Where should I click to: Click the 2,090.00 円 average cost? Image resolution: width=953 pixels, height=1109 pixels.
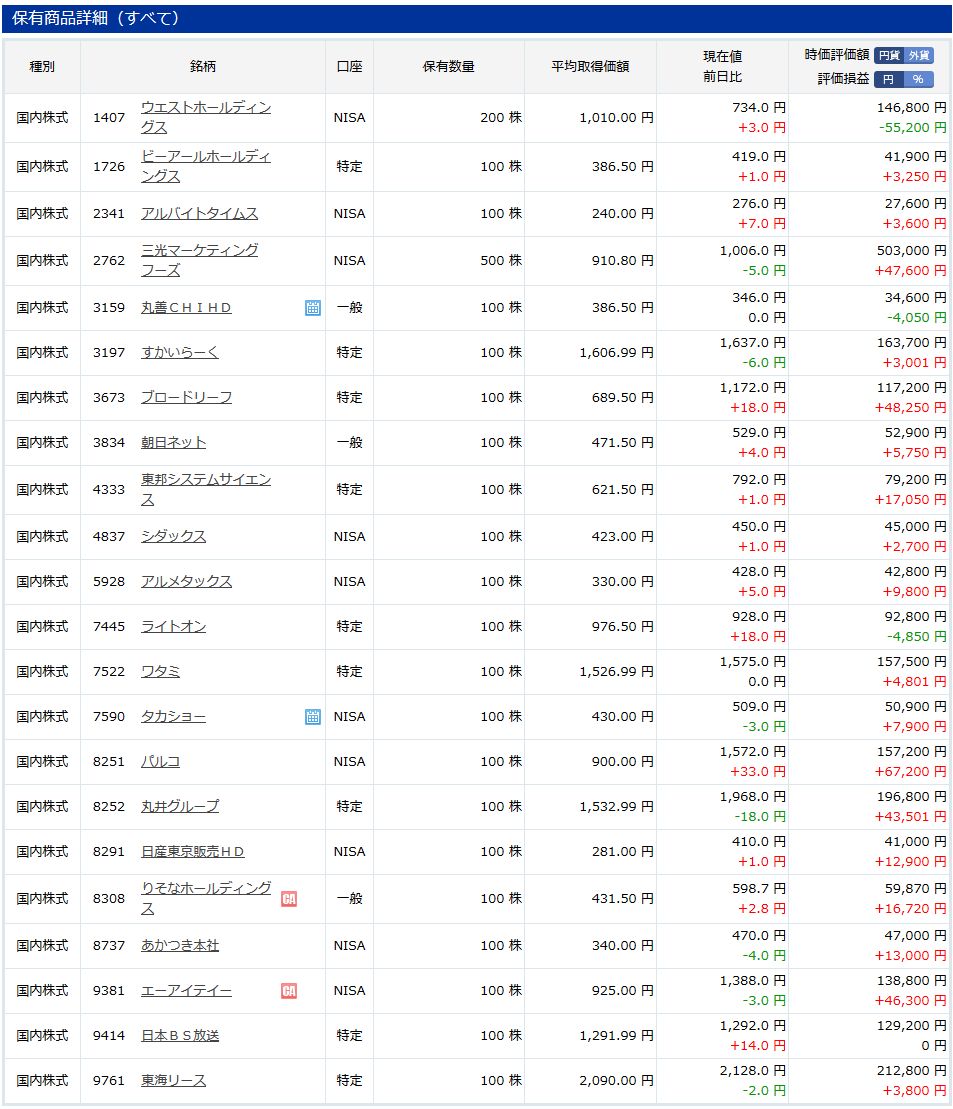click(x=616, y=1081)
